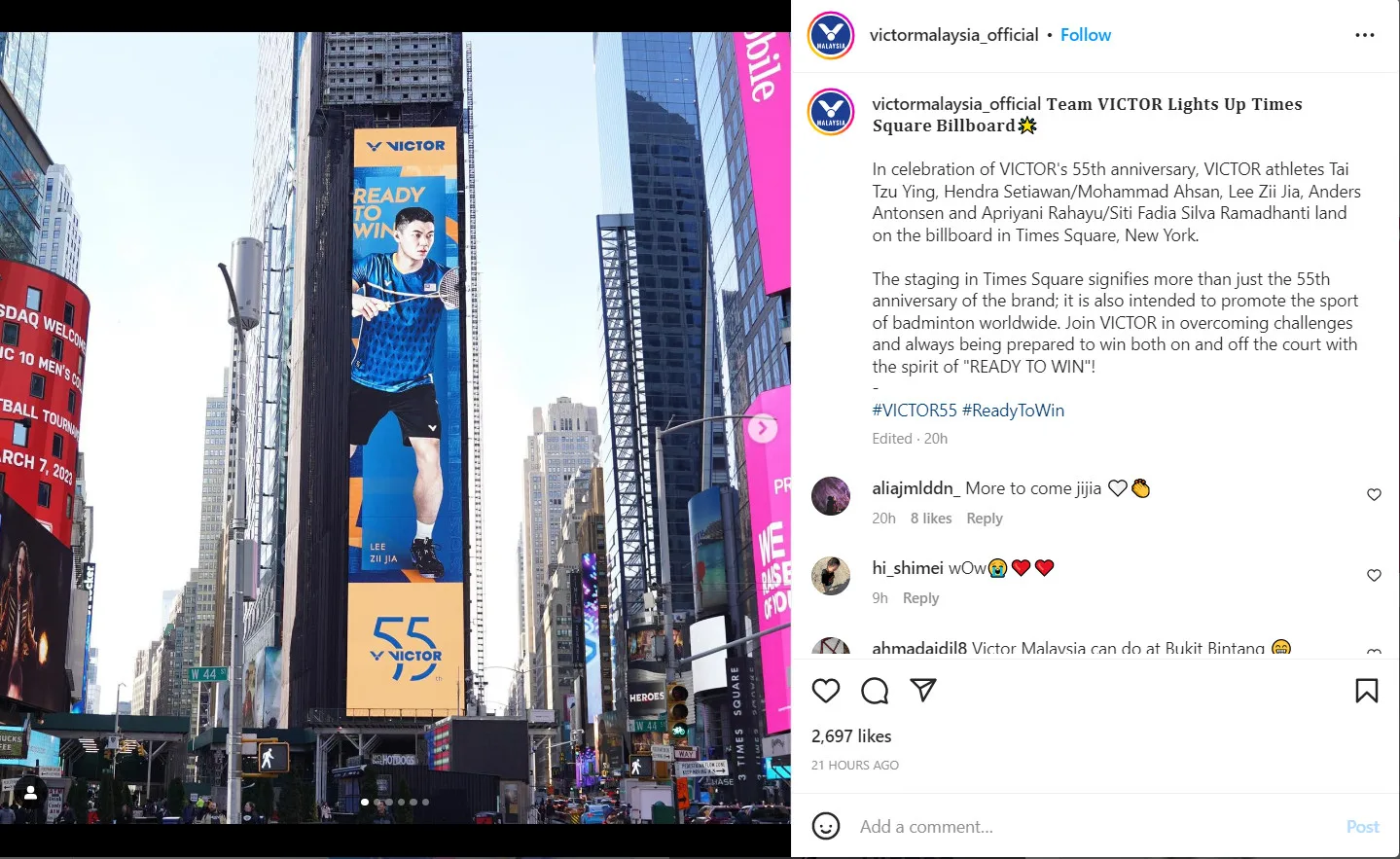The image size is (1400, 859).
Task: Reply to aliajmlddn_'s comment
Action: click(x=984, y=519)
